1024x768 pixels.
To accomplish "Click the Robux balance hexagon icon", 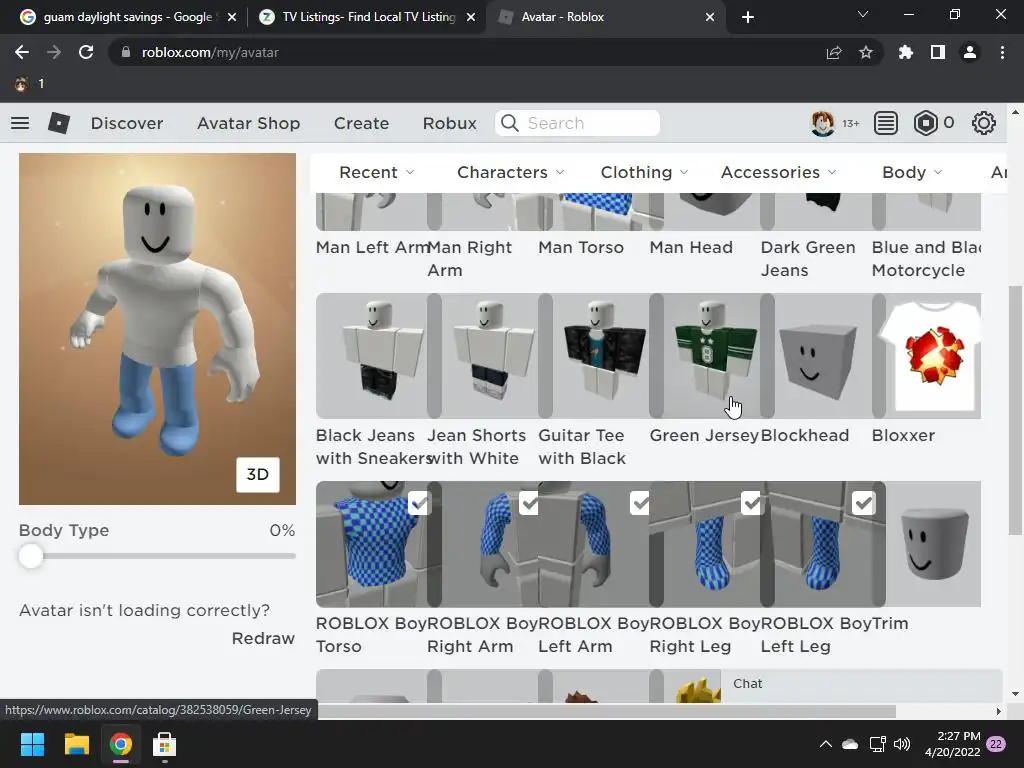I will [x=925, y=123].
